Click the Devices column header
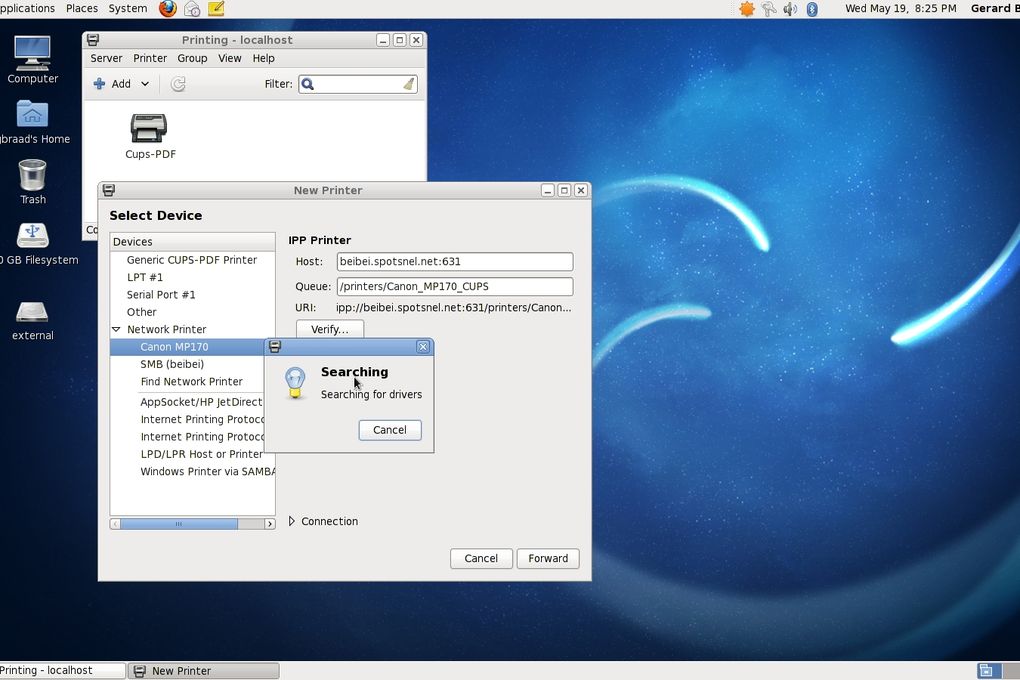 click(193, 241)
